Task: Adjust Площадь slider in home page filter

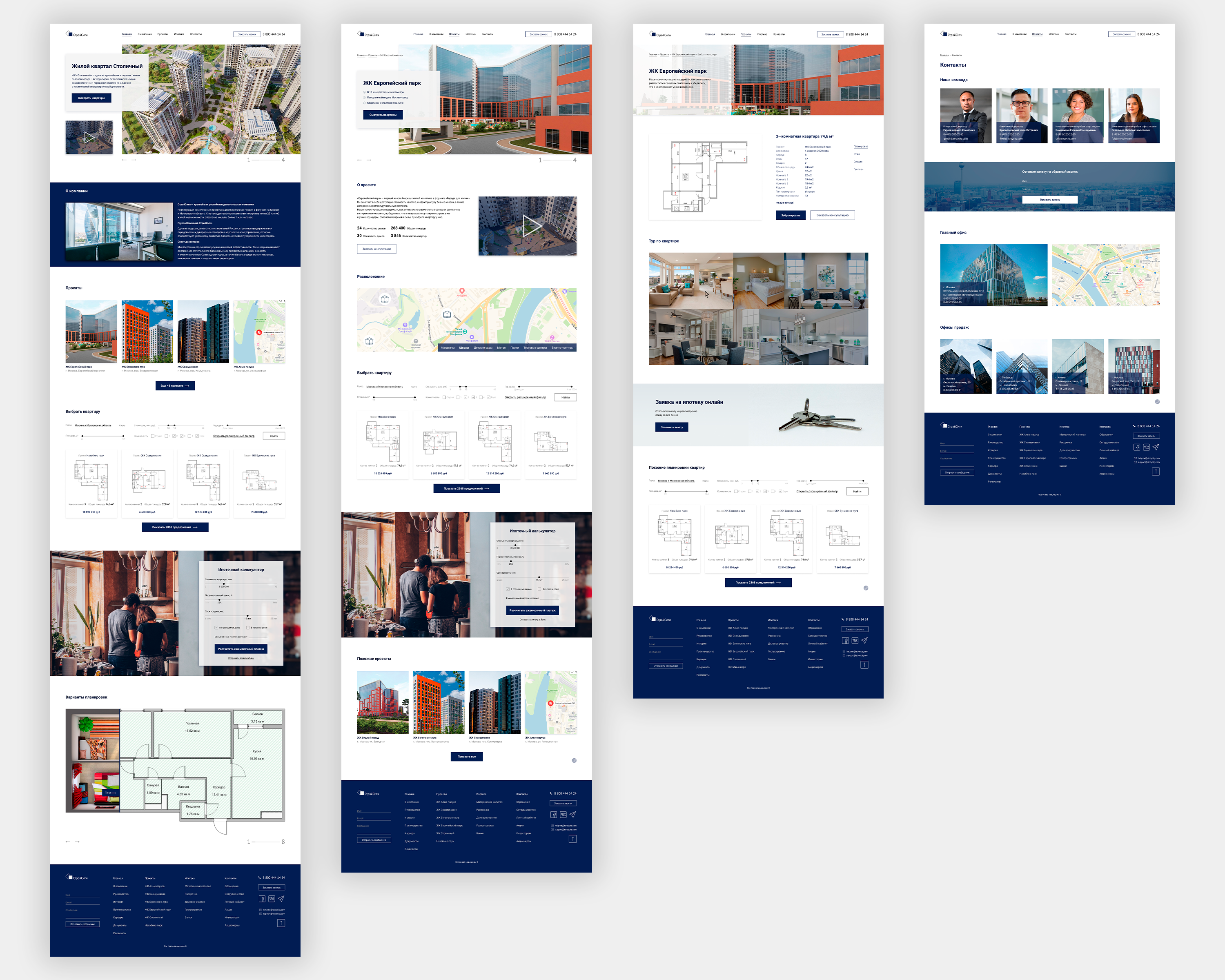Action: (103, 437)
